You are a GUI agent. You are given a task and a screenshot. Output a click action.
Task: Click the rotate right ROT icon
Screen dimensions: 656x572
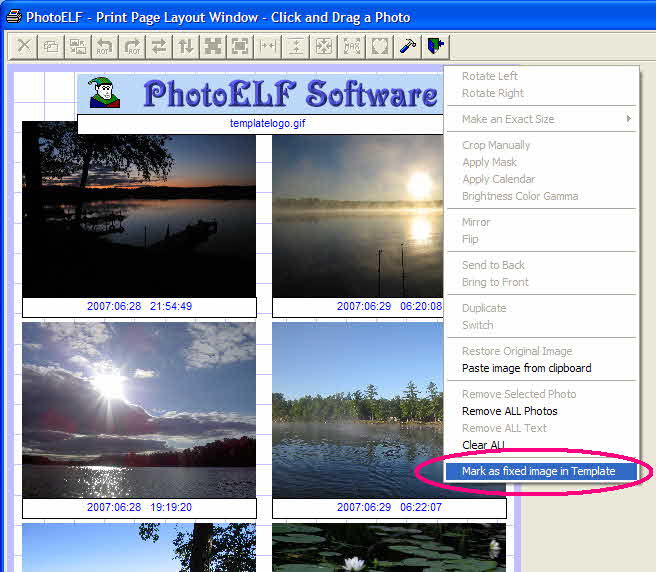[132, 46]
